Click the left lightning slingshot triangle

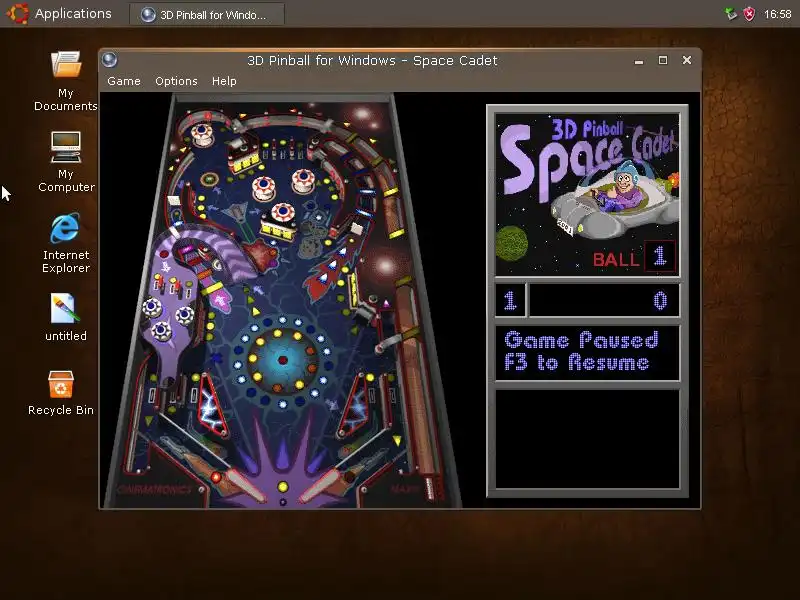pyautogui.click(x=212, y=405)
